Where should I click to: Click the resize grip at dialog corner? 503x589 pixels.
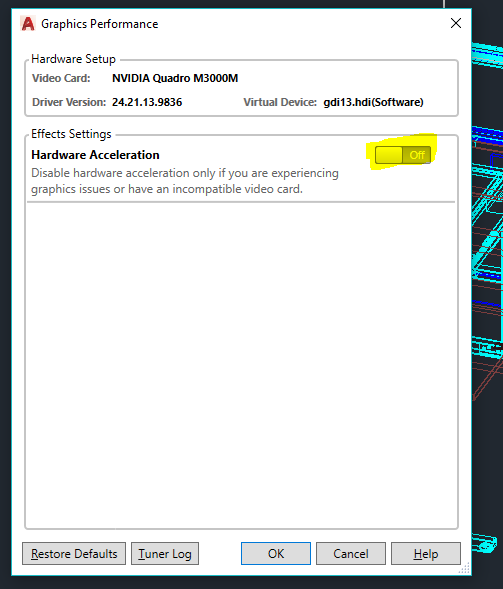465,569
